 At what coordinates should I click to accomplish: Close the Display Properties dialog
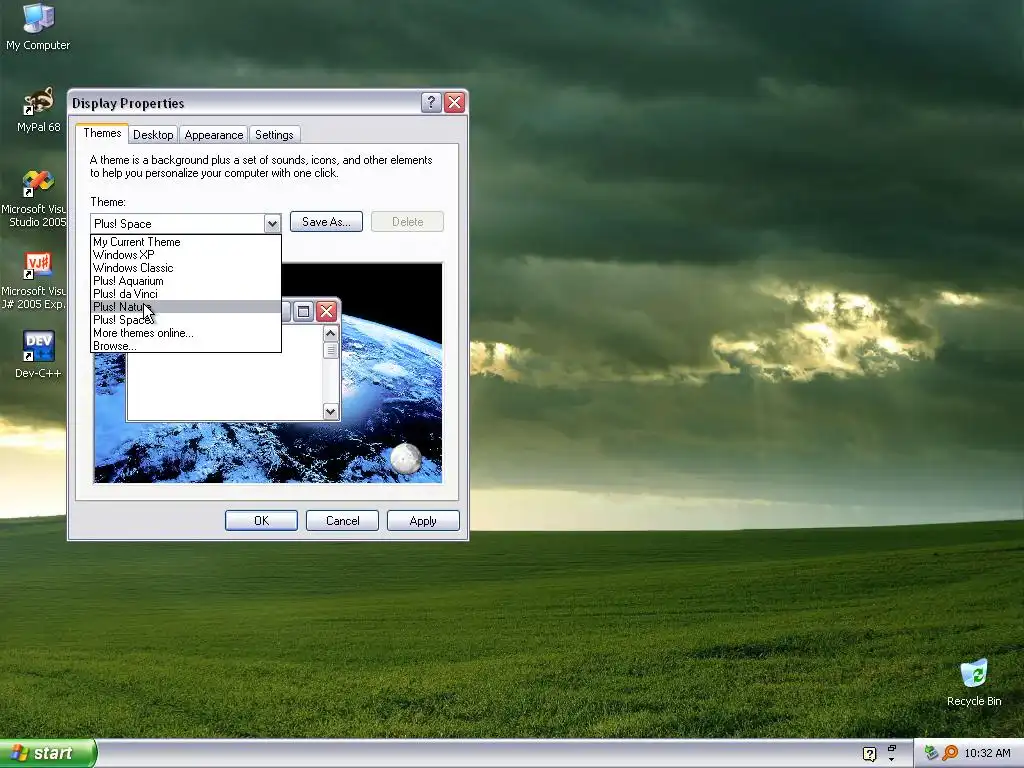(455, 103)
